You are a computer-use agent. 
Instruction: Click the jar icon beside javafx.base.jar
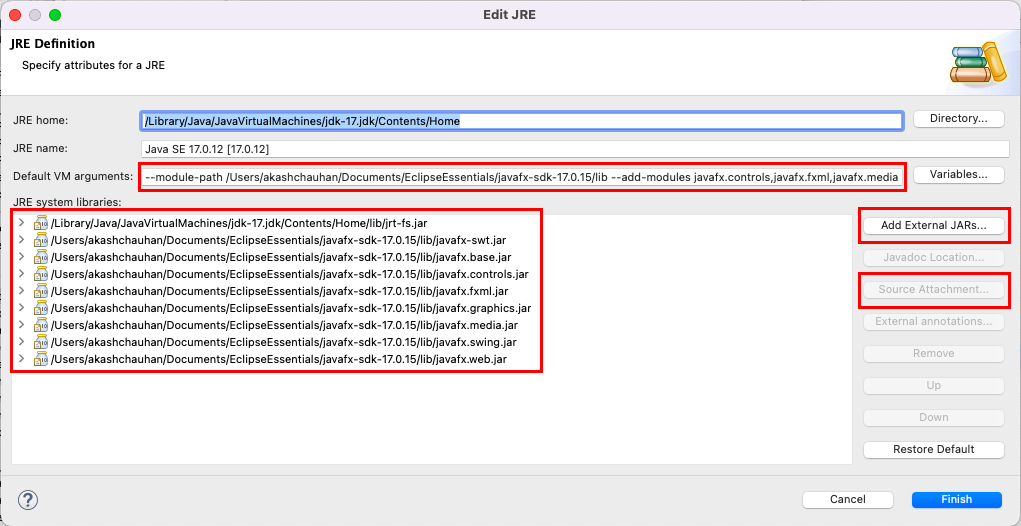(x=42, y=256)
